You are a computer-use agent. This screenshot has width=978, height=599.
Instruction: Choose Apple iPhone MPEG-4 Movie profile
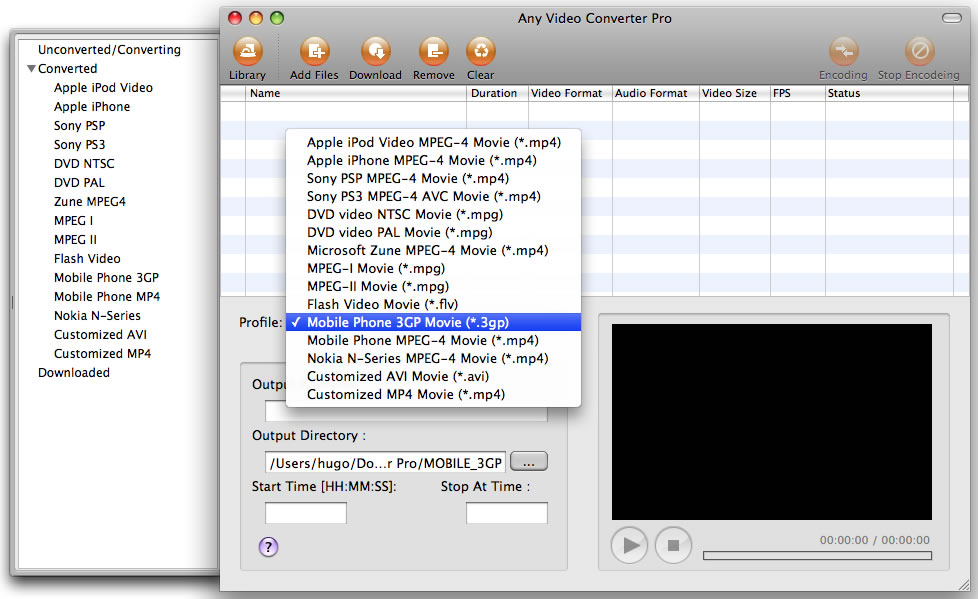[x=433, y=160]
